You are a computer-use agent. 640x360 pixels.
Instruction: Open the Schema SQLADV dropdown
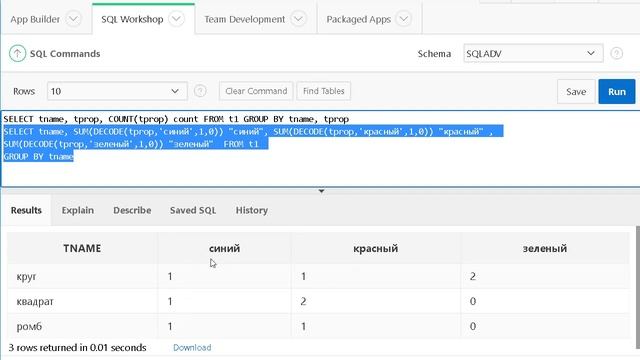click(x=533, y=53)
